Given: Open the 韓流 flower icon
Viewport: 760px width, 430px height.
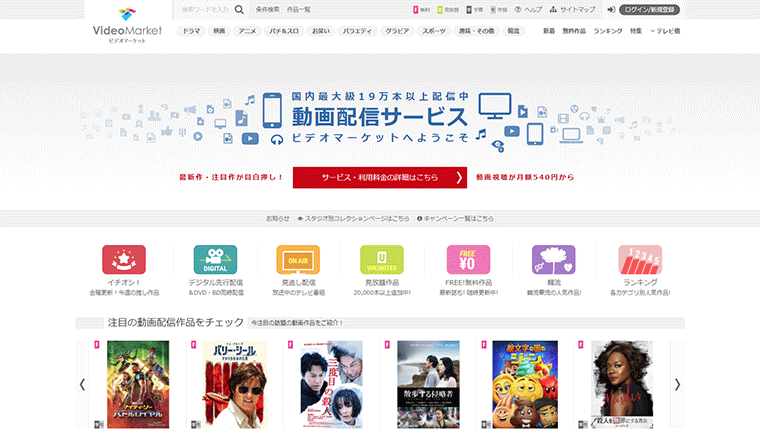Looking at the screenshot, I should point(553,260).
